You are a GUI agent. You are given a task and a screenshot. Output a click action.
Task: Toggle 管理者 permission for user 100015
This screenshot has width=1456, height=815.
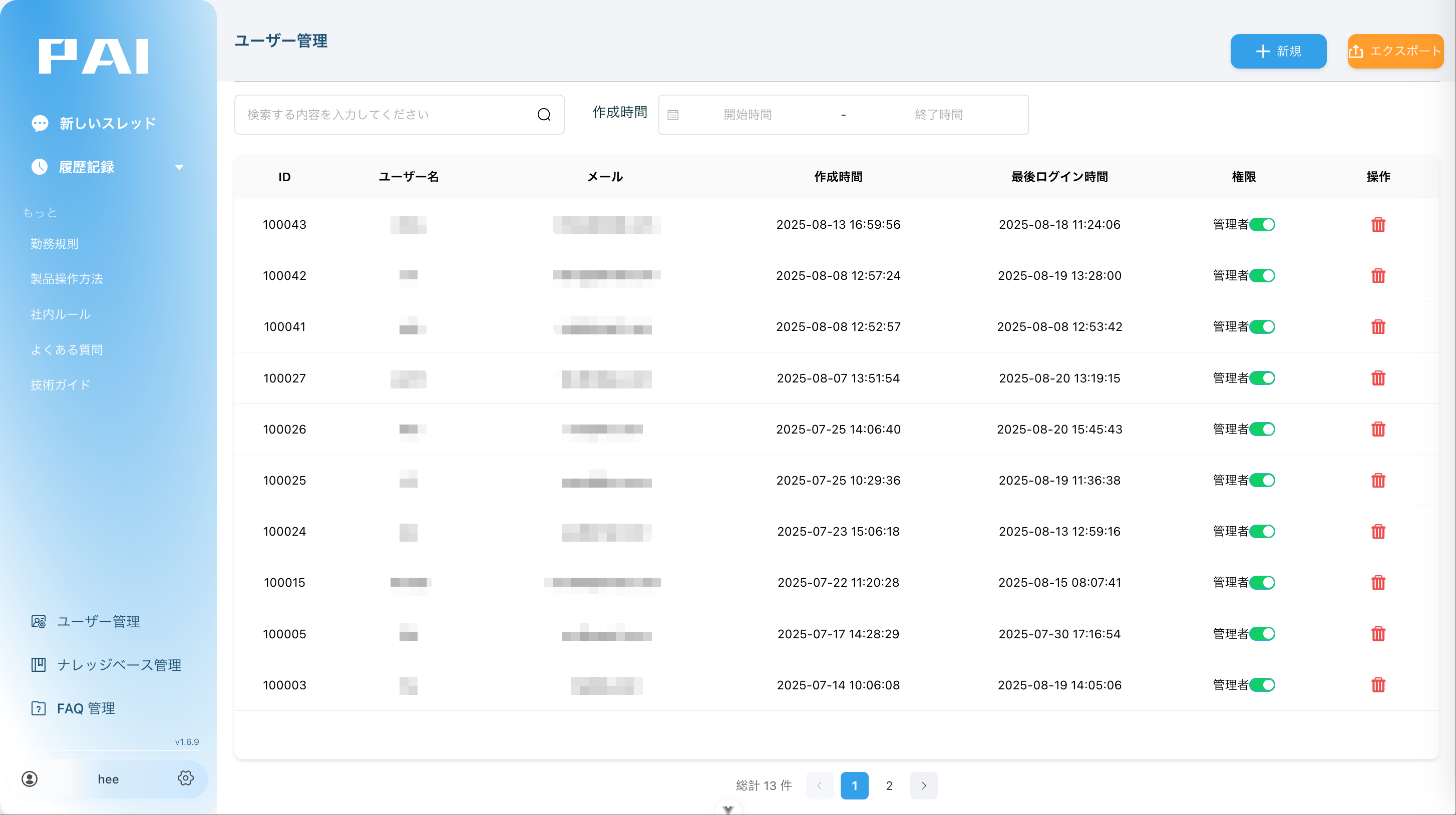[1262, 583]
